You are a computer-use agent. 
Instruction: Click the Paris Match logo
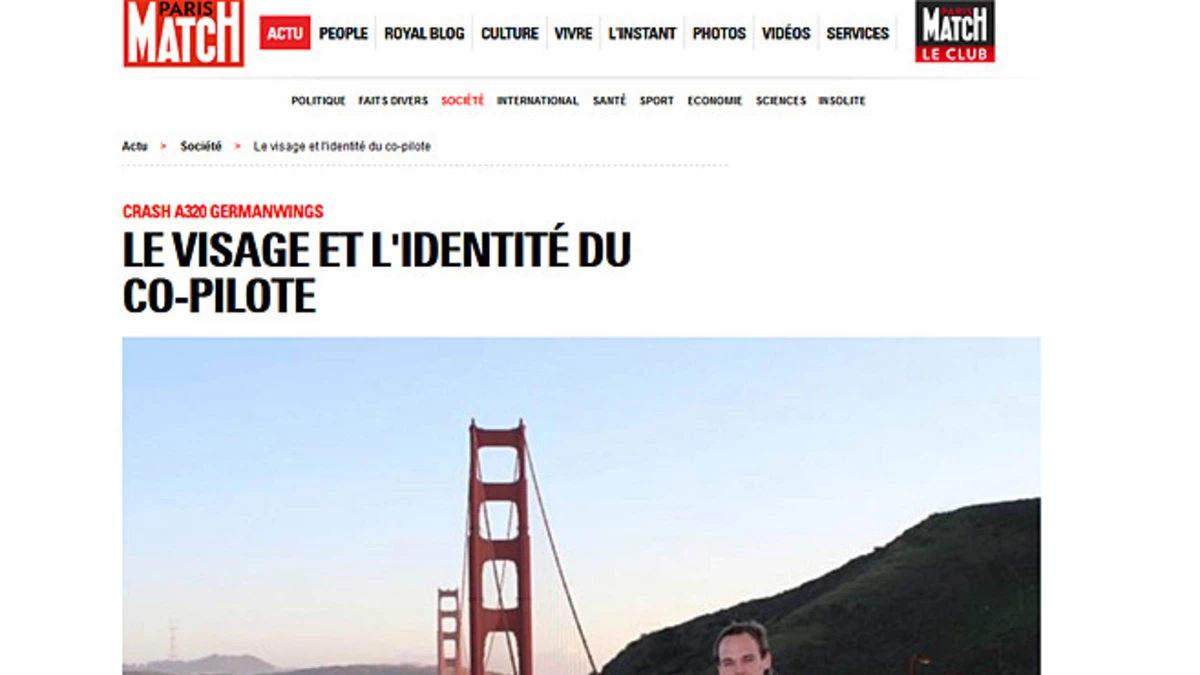coord(184,33)
